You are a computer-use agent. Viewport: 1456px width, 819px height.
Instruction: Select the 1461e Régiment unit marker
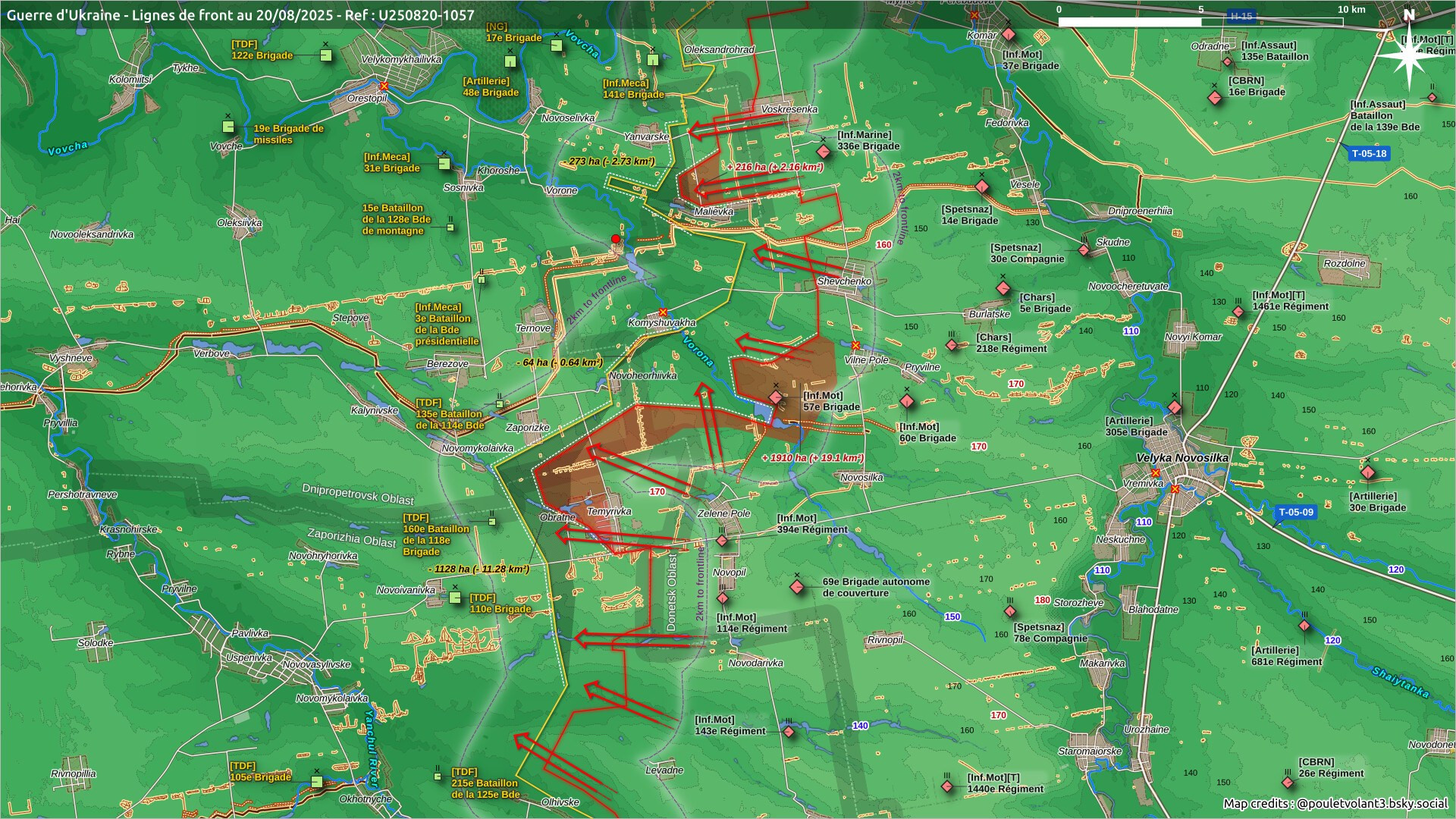[x=1238, y=312]
